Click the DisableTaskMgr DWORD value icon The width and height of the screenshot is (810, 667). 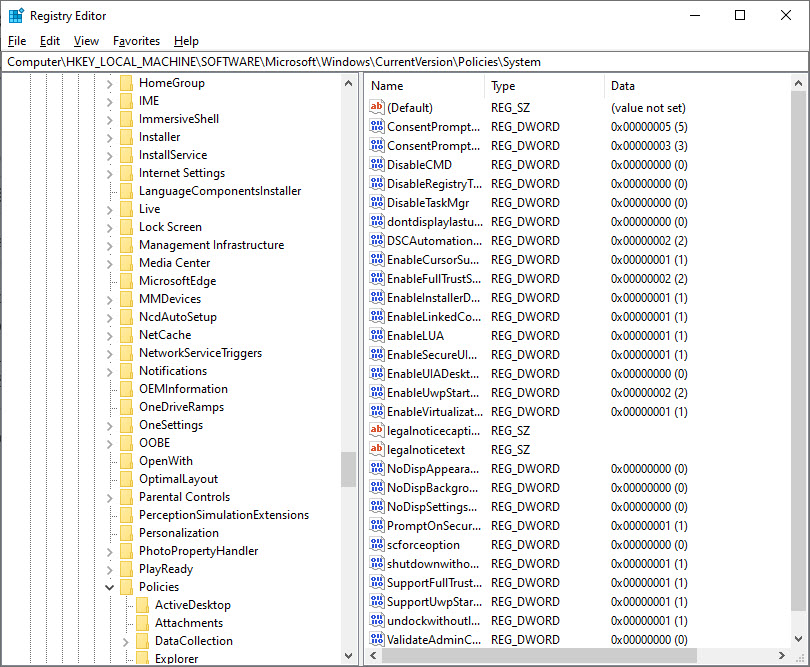point(377,203)
